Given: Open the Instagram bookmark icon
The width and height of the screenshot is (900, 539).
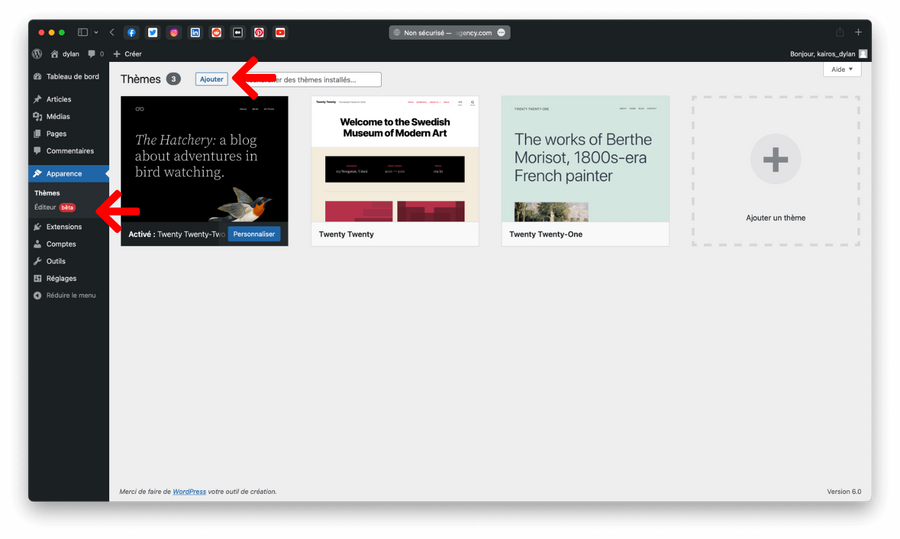Looking at the screenshot, I should point(174,33).
